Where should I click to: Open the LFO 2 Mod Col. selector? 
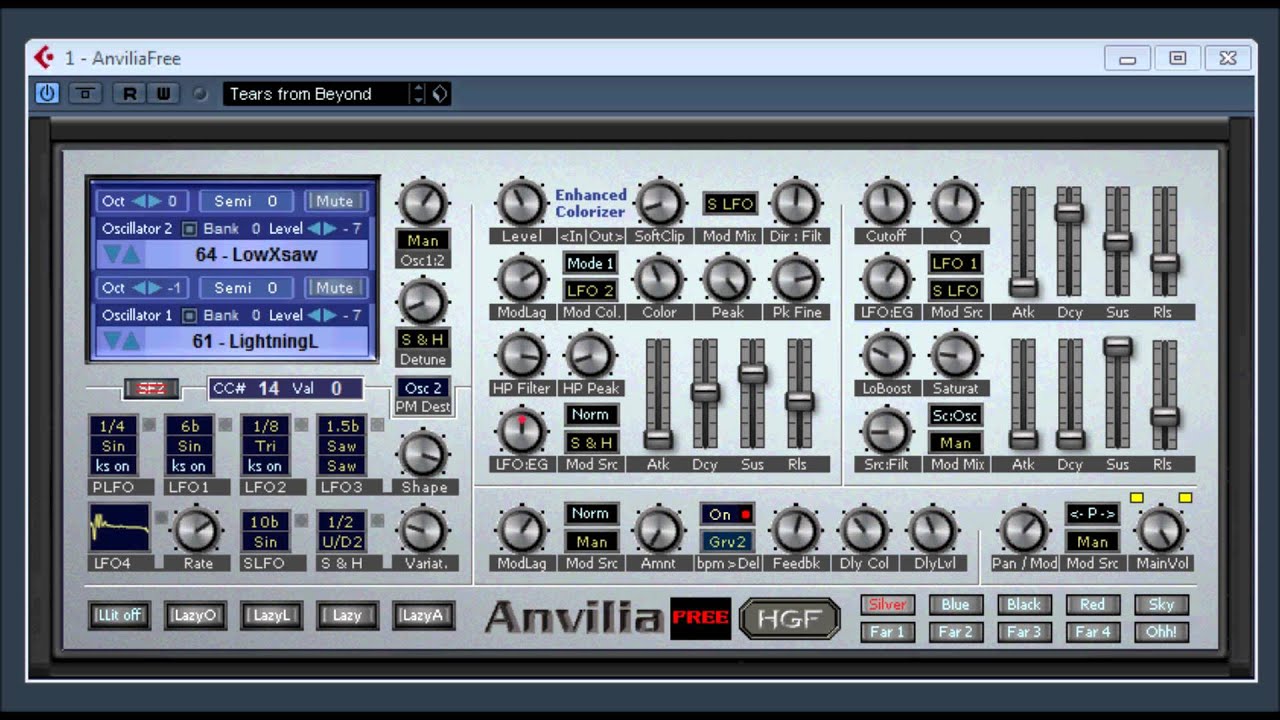(x=590, y=290)
